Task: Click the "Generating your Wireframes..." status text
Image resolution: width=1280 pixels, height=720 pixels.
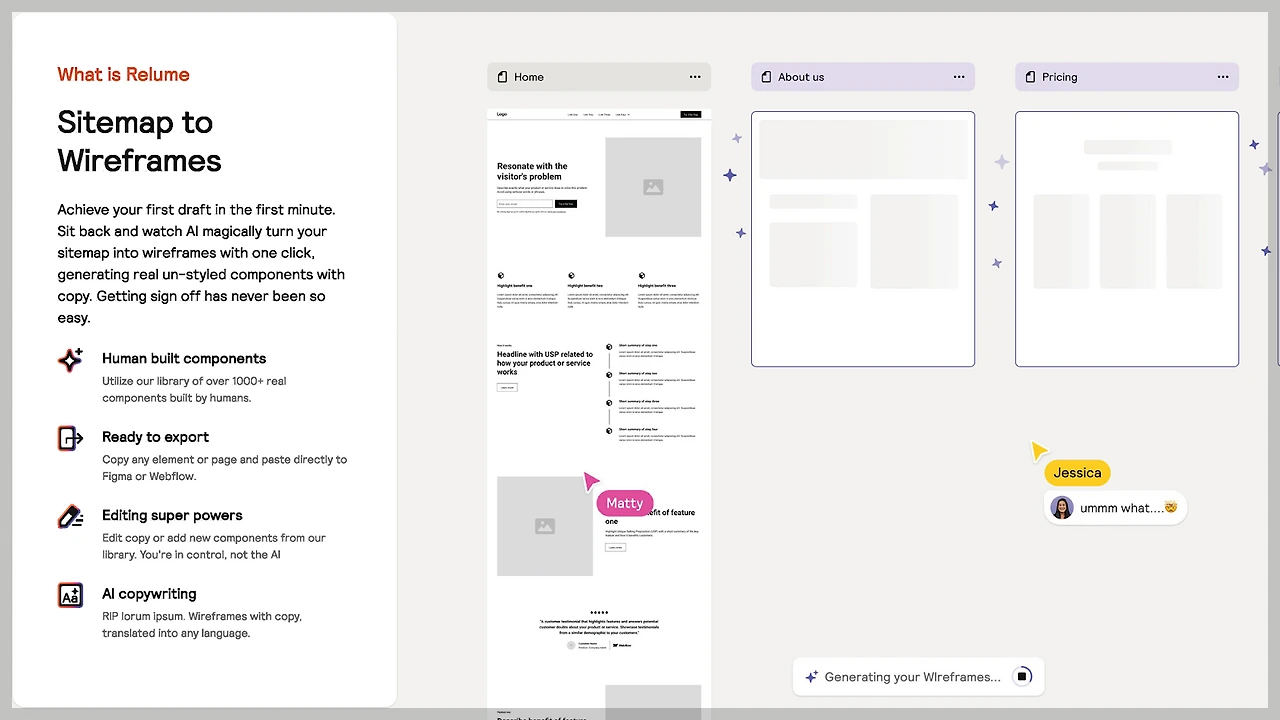Action: [x=912, y=677]
